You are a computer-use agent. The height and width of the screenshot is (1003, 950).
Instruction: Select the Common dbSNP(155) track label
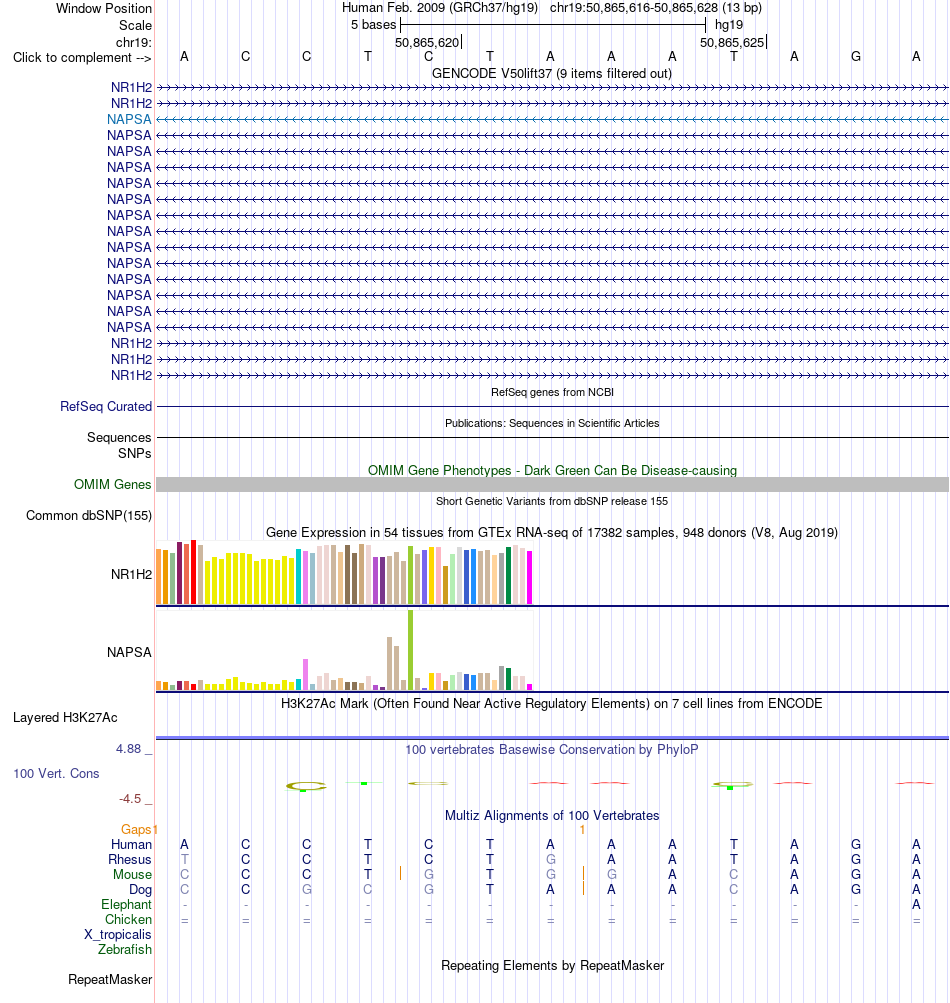[x=89, y=516]
